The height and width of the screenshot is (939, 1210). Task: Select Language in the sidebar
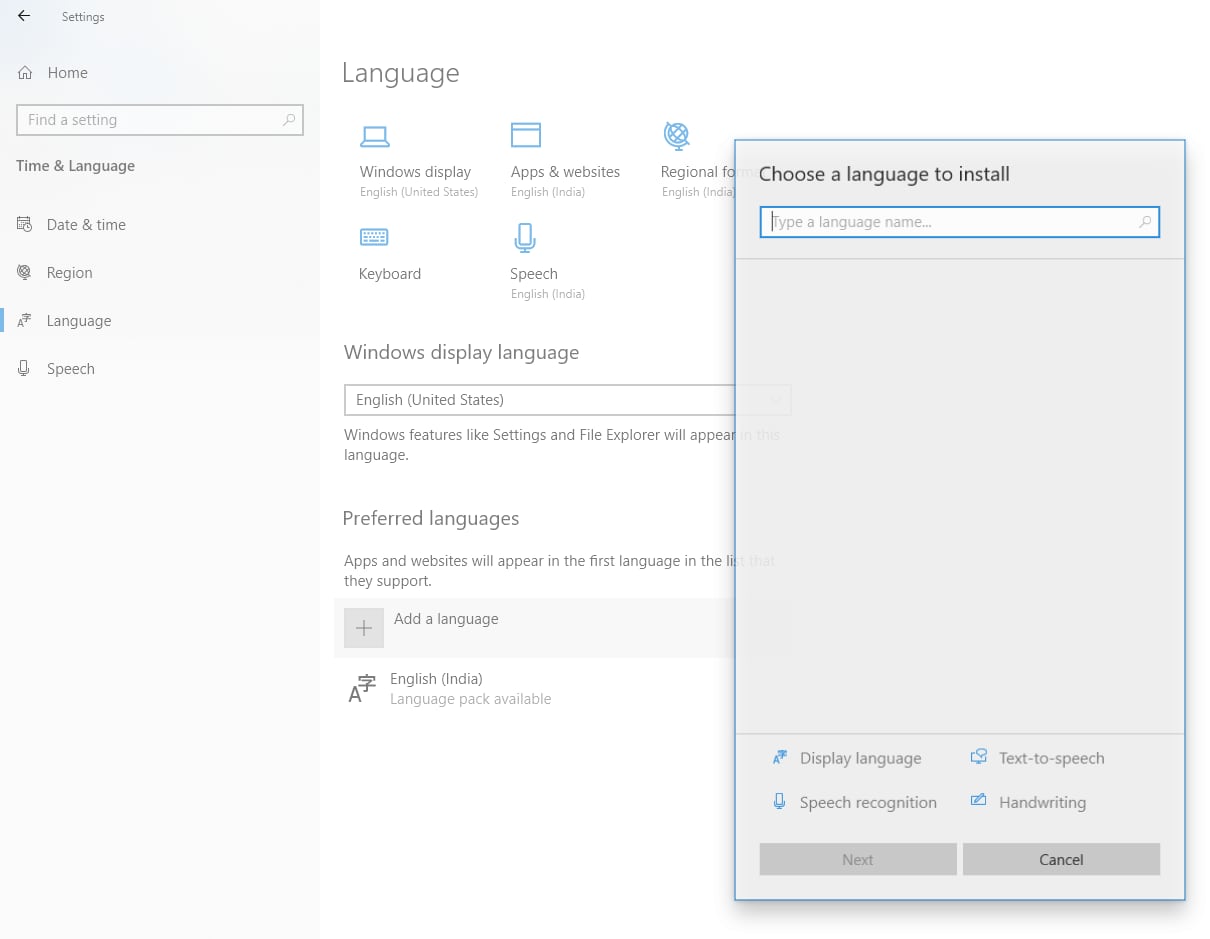pos(79,321)
